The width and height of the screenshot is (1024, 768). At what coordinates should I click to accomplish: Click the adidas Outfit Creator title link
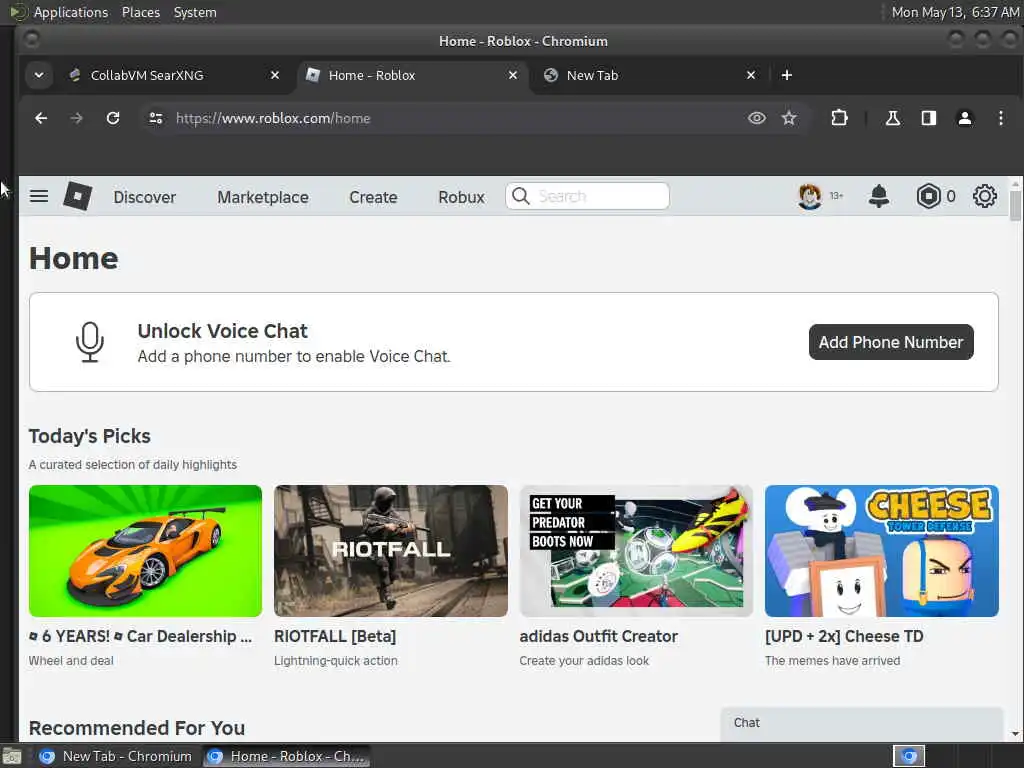coord(598,636)
